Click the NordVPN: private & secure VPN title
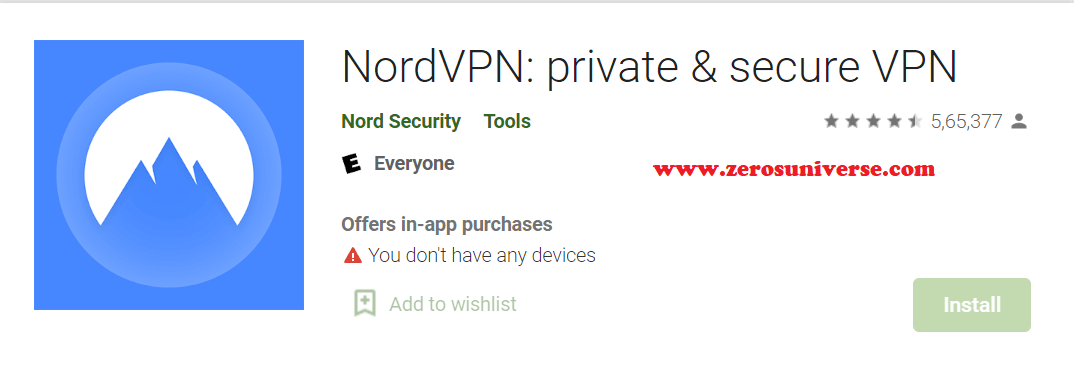The width and height of the screenshot is (1074, 369). (649, 67)
